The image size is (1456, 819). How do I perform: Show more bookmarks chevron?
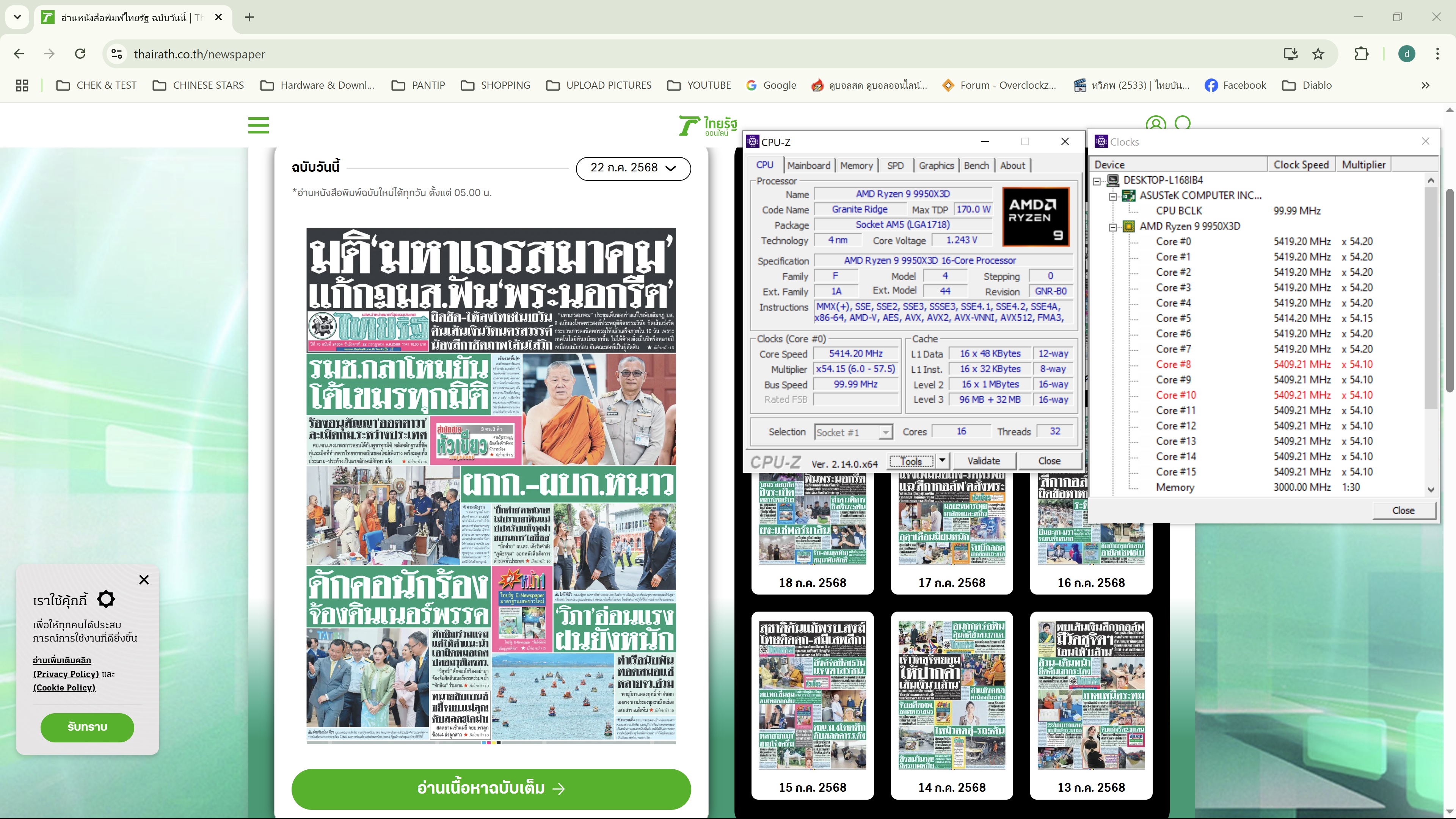coord(1426,85)
